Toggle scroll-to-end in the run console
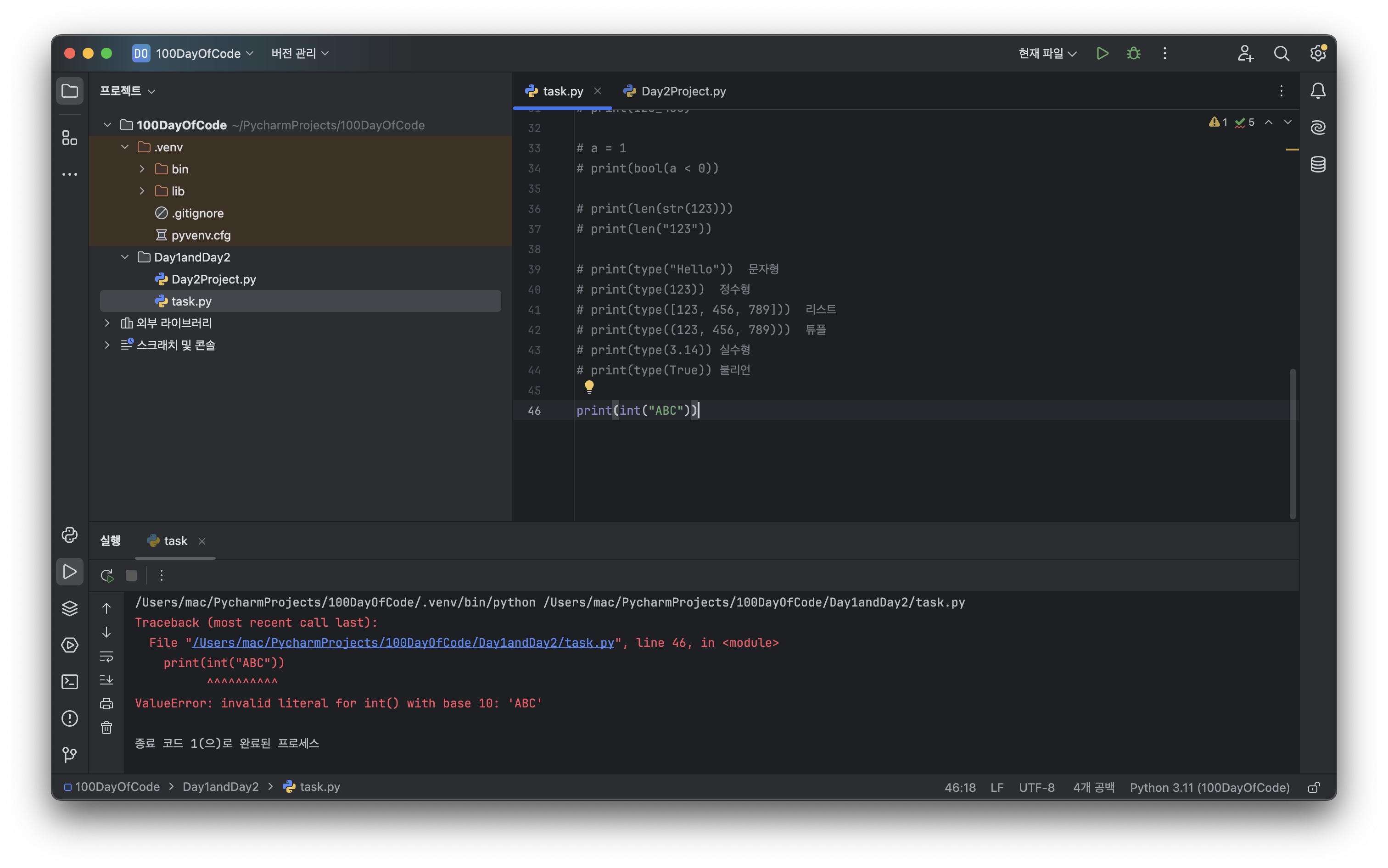 click(x=107, y=680)
